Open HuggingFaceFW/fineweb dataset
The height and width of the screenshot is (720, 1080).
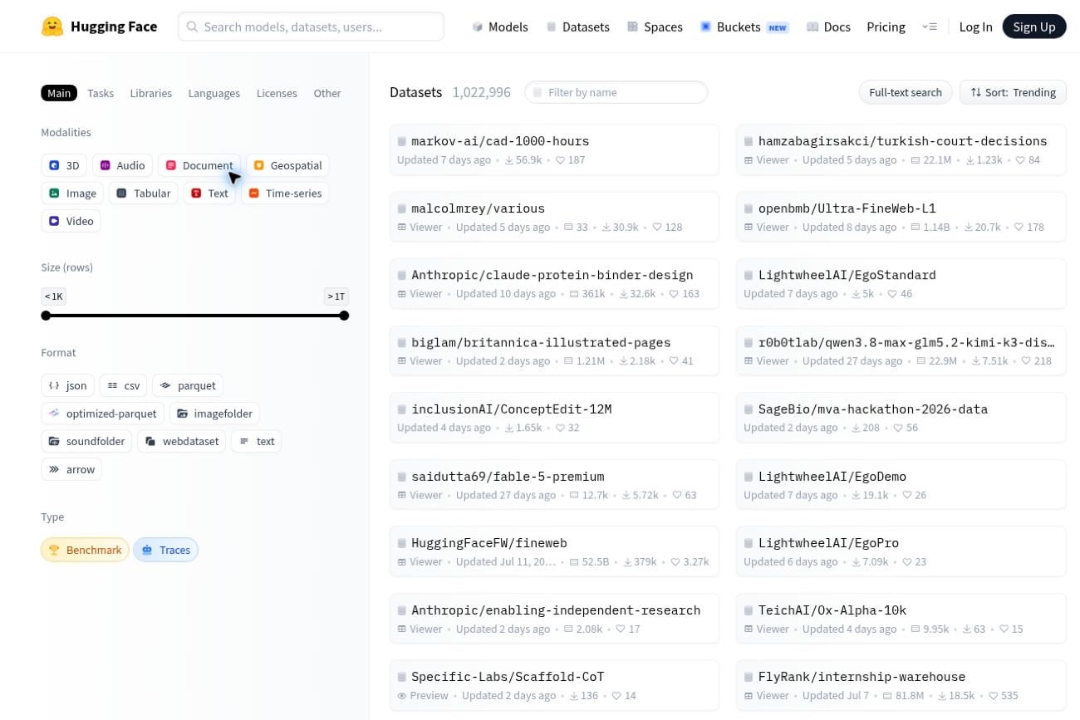(554, 552)
